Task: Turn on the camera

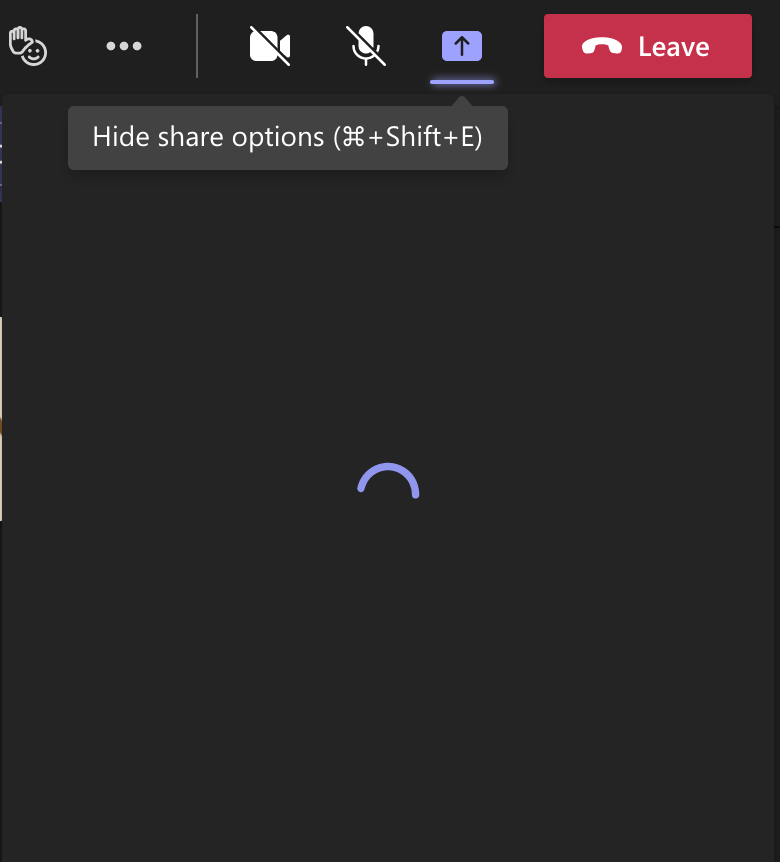Action: coord(269,46)
